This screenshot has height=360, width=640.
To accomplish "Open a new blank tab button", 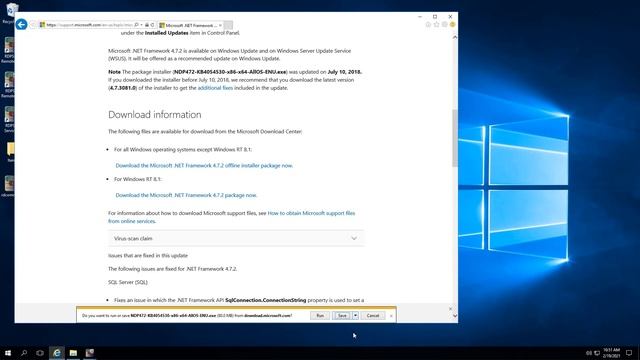I will click(229, 25).
